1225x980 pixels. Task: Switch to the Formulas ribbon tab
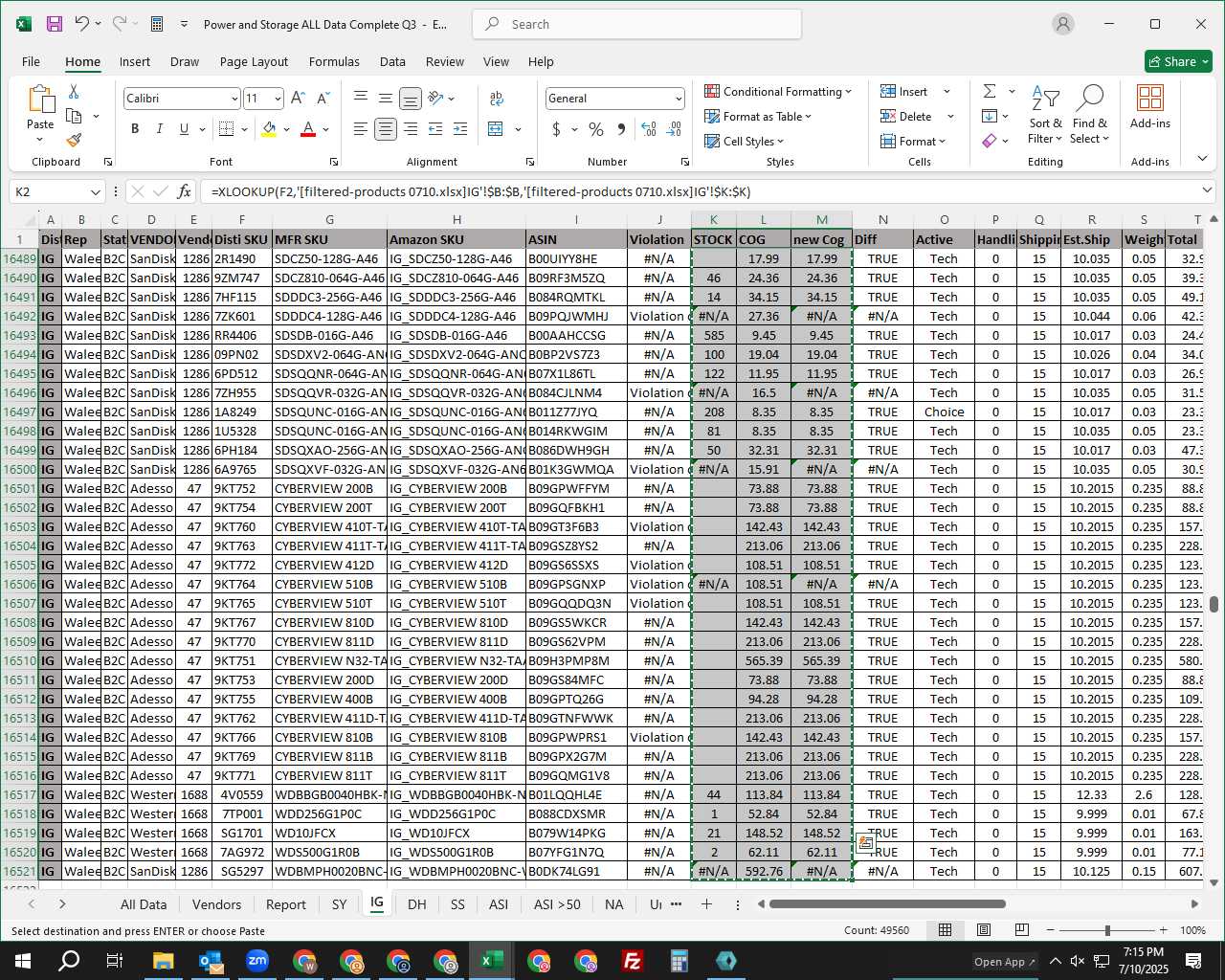[x=334, y=61]
